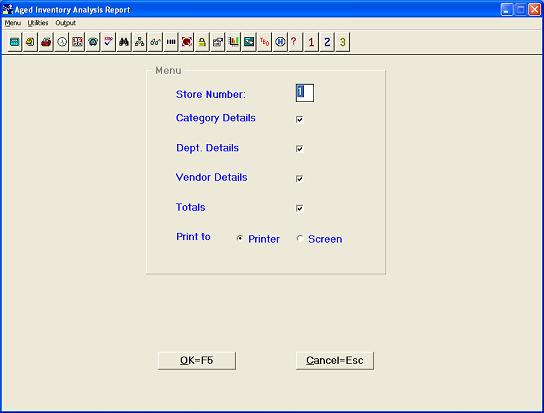Click the blue number 2 toolbar icon
The image size is (544, 413).
click(x=327, y=42)
